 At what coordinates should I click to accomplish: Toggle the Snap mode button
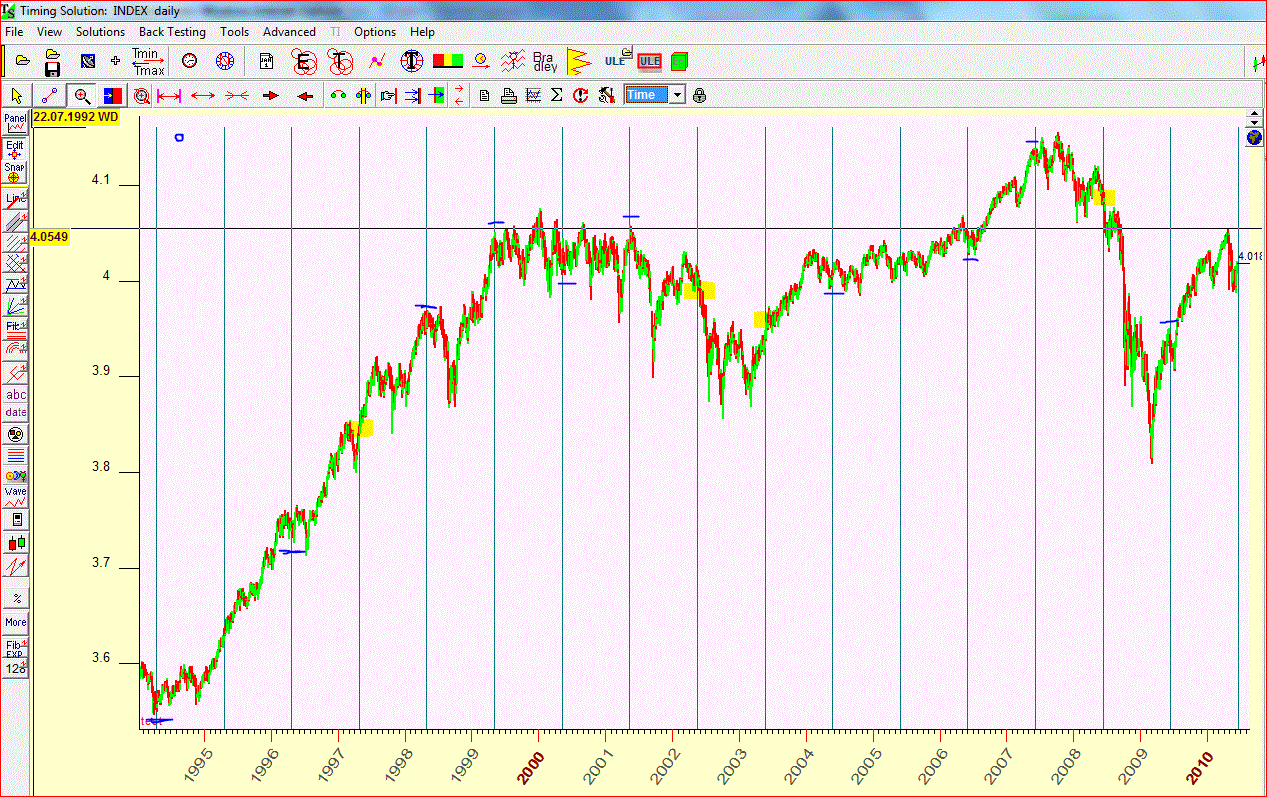pos(15,174)
